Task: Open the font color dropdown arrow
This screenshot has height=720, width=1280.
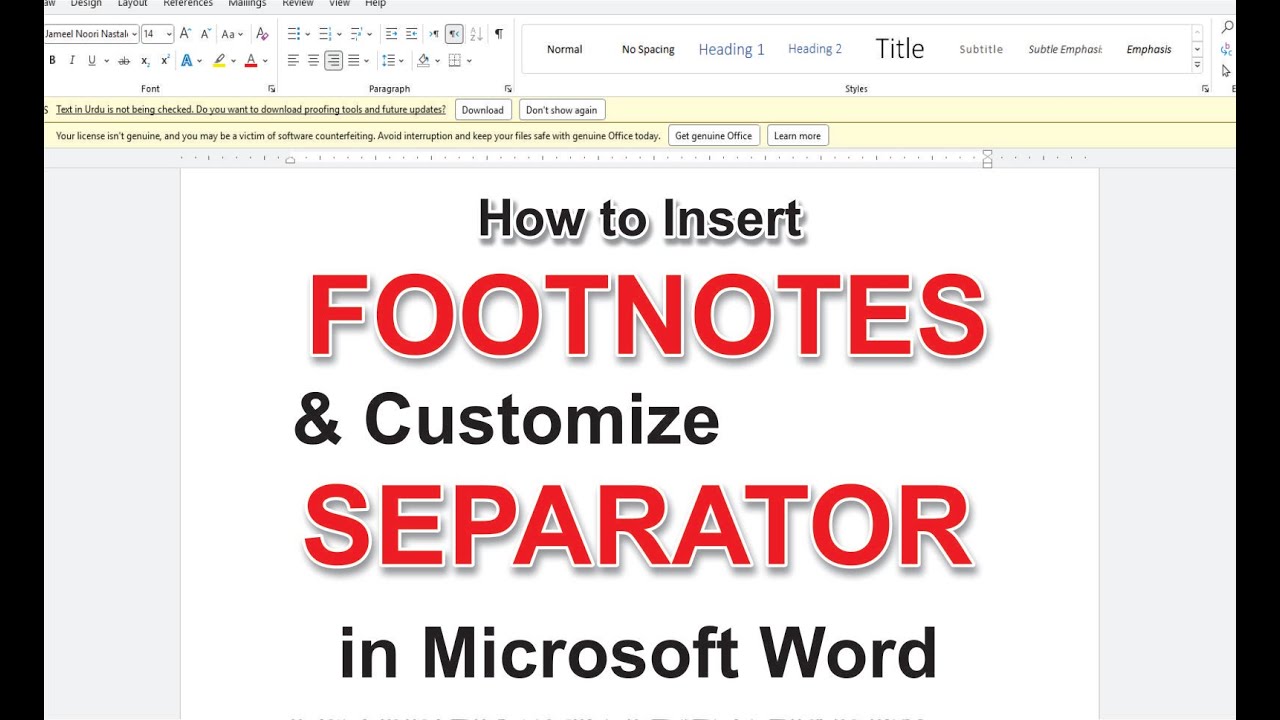Action: [x=265, y=61]
